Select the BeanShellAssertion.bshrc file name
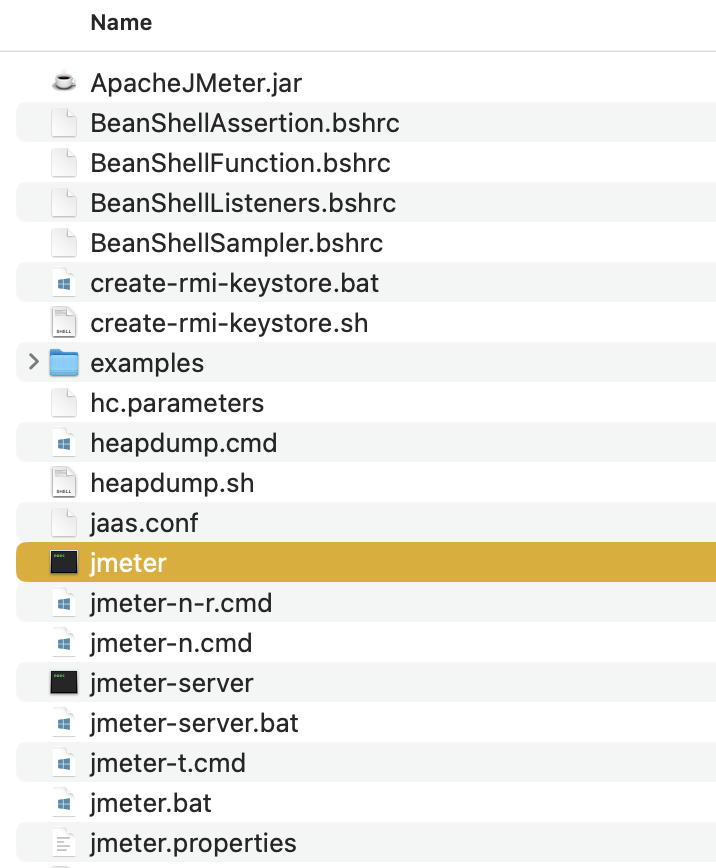 (x=244, y=123)
